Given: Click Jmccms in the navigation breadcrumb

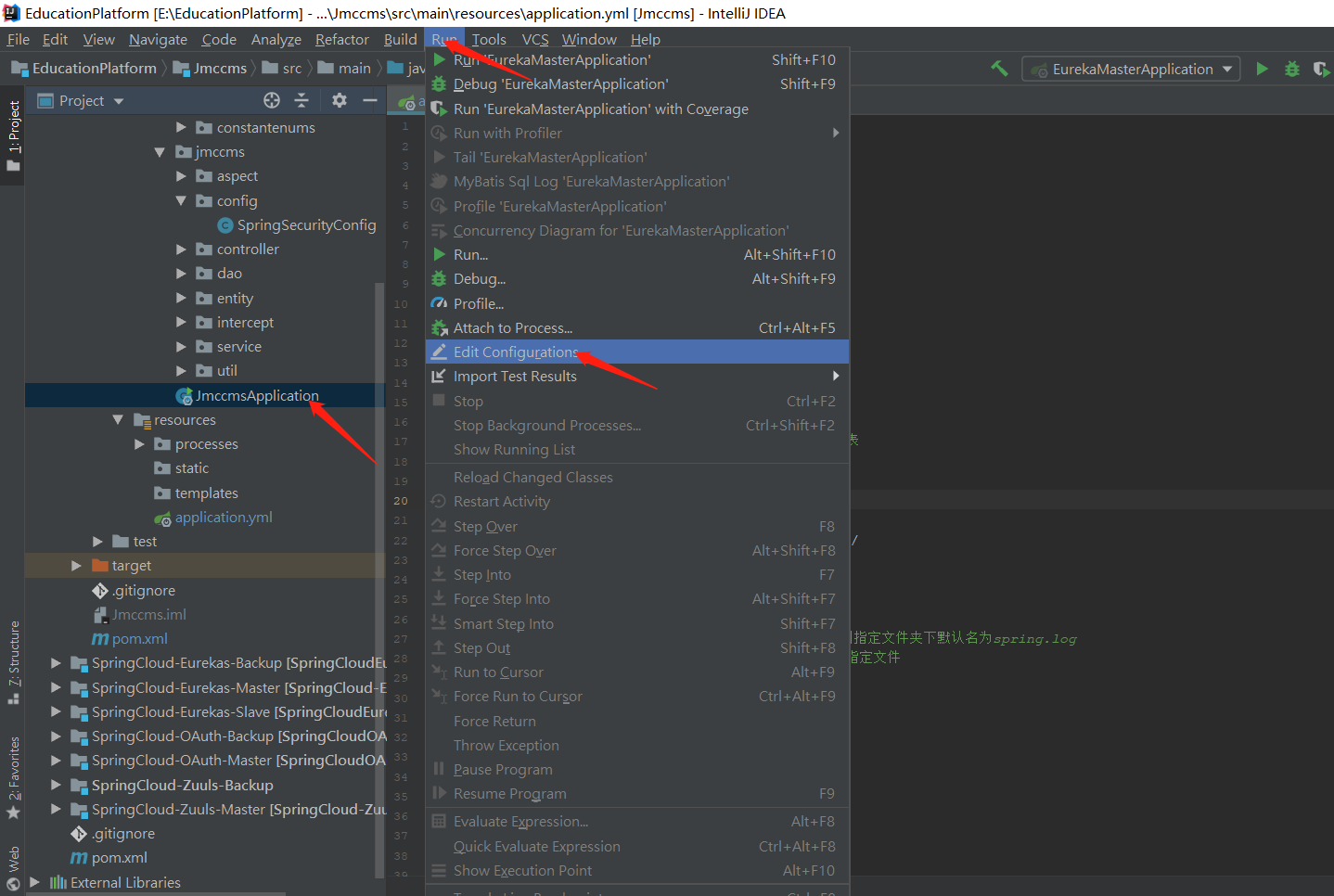Looking at the screenshot, I should click(x=211, y=68).
